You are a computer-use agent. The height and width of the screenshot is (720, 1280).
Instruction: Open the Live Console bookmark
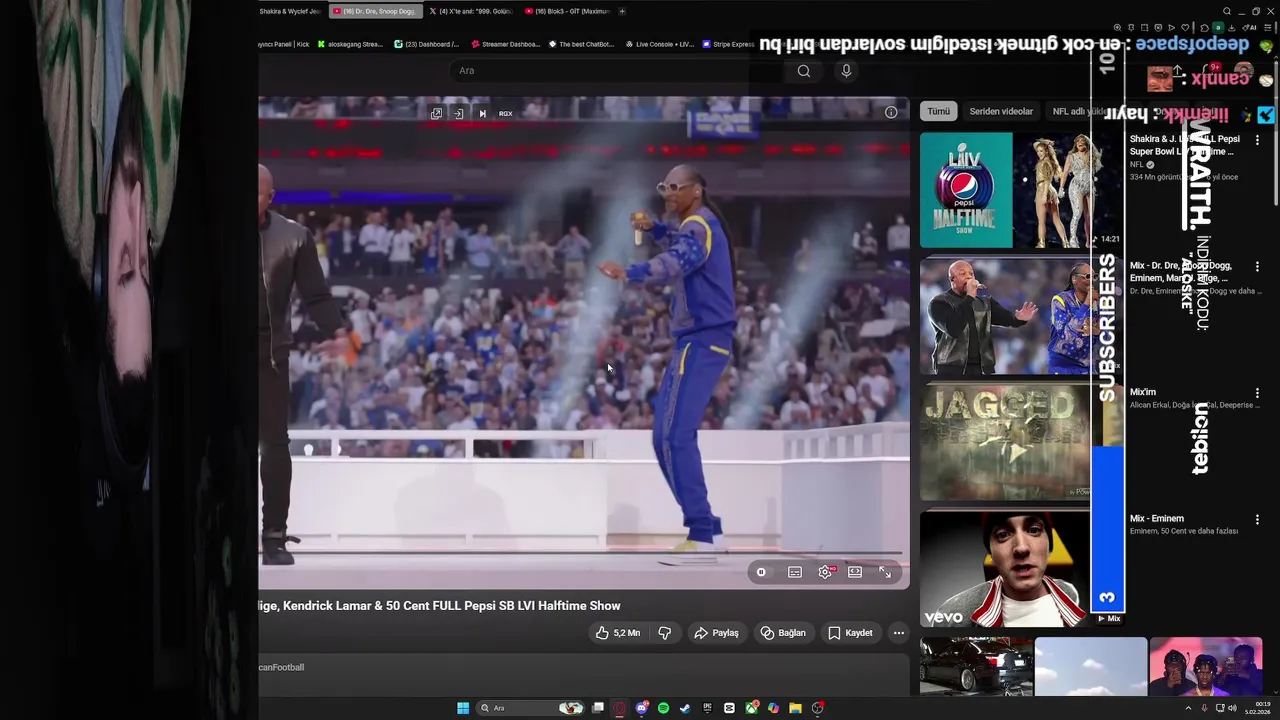tap(660, 44)
